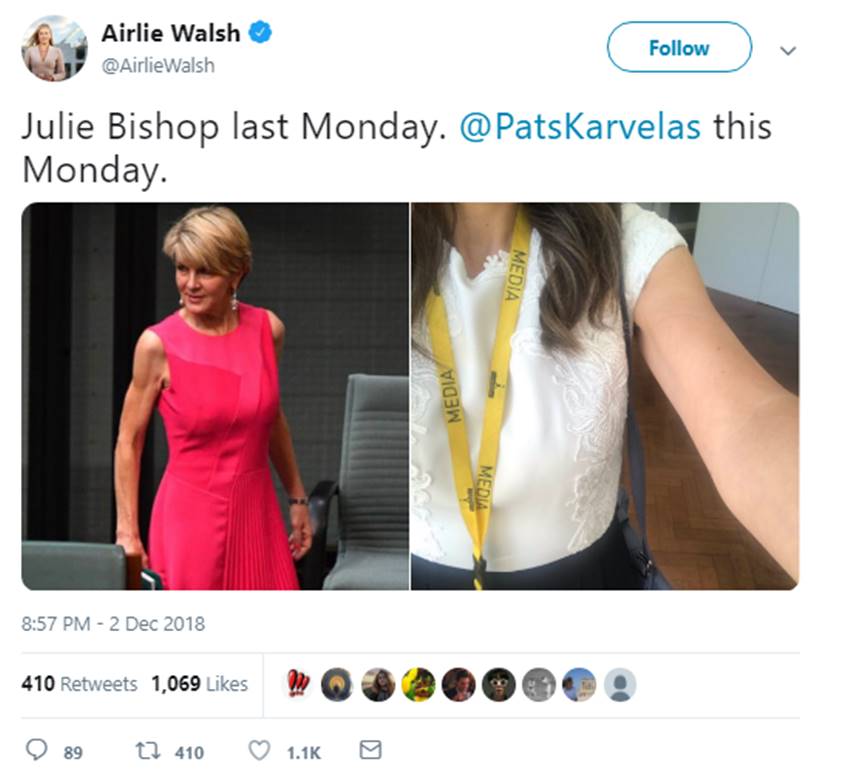
Task: Click the retweet arrows icon
Action: tap(147, 751)
